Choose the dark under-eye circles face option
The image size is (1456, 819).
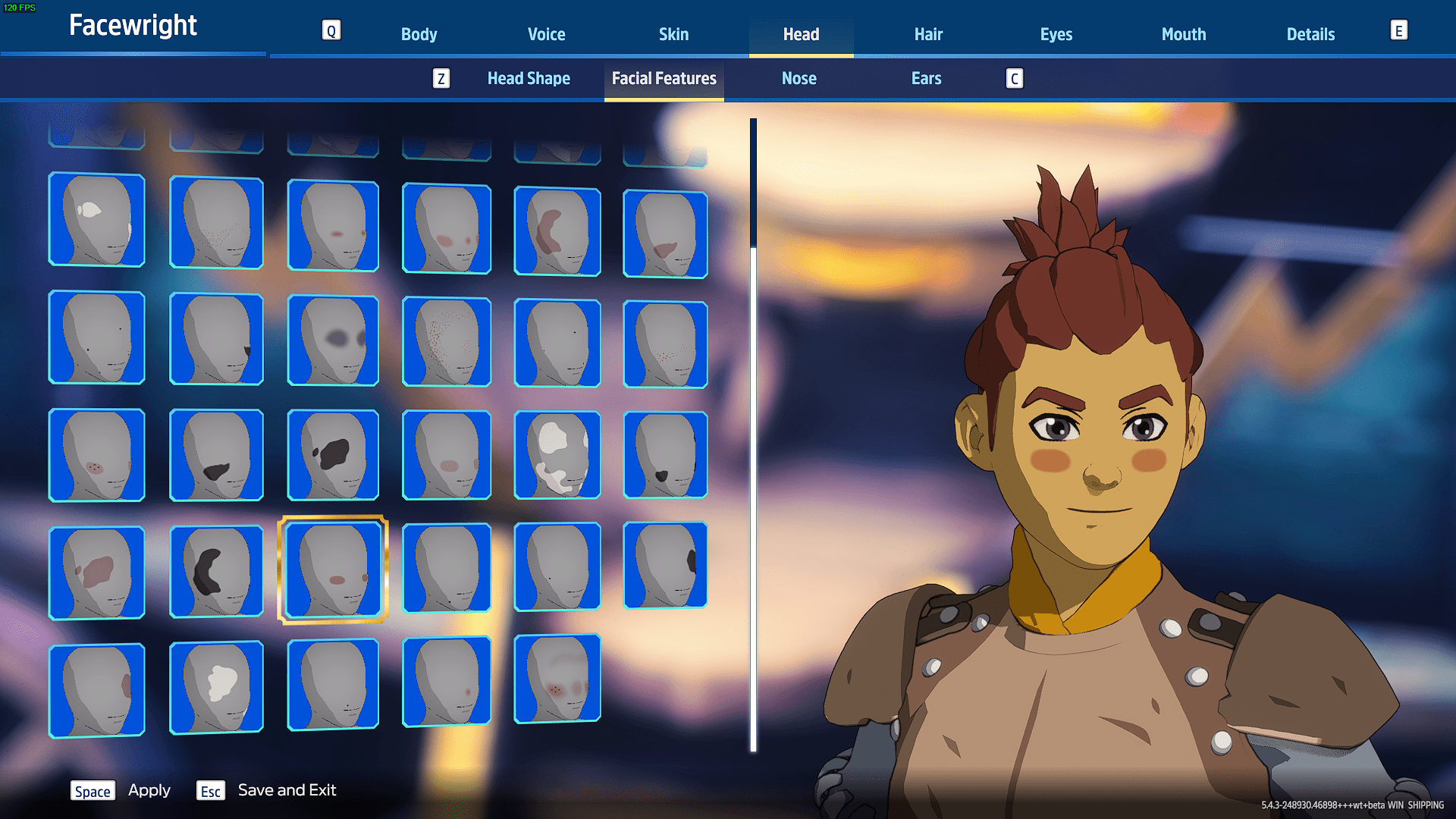tap(333, 340)
